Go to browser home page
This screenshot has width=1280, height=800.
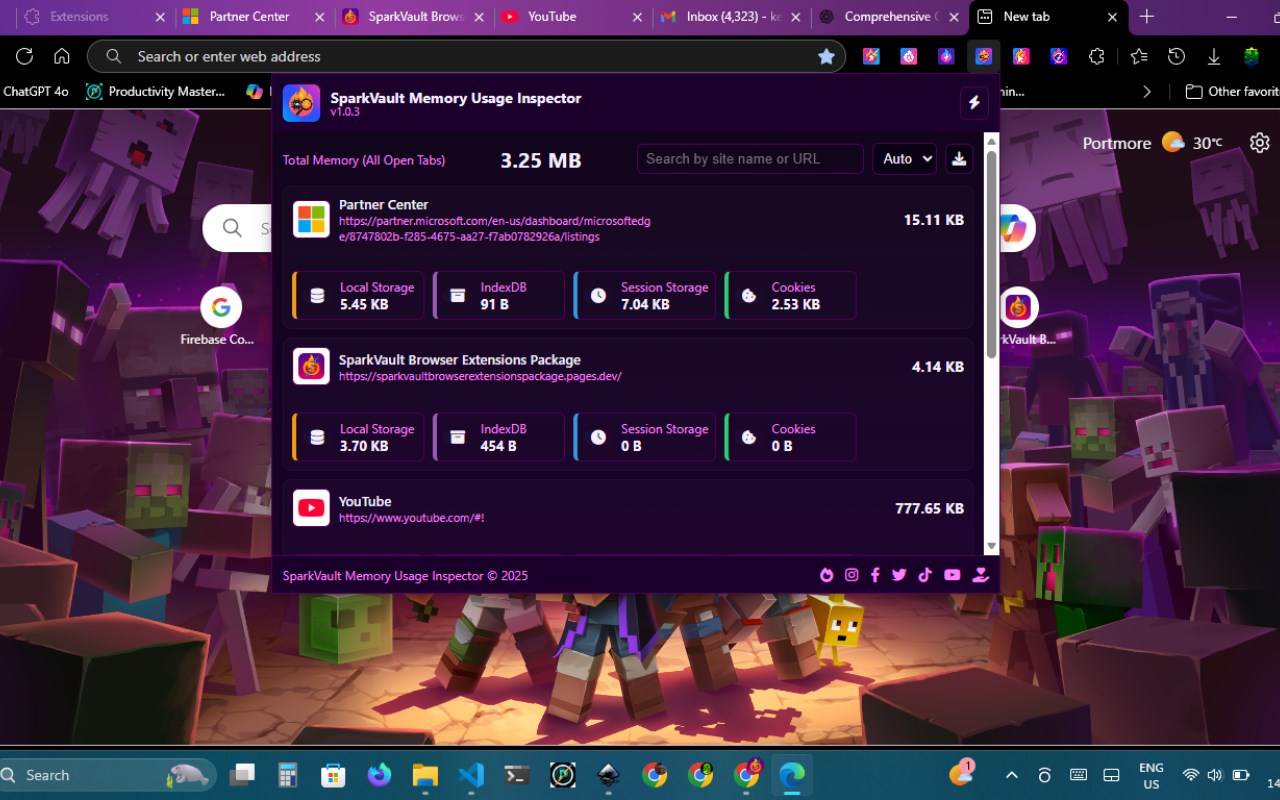pyautogui.click(x=62, y=57)
